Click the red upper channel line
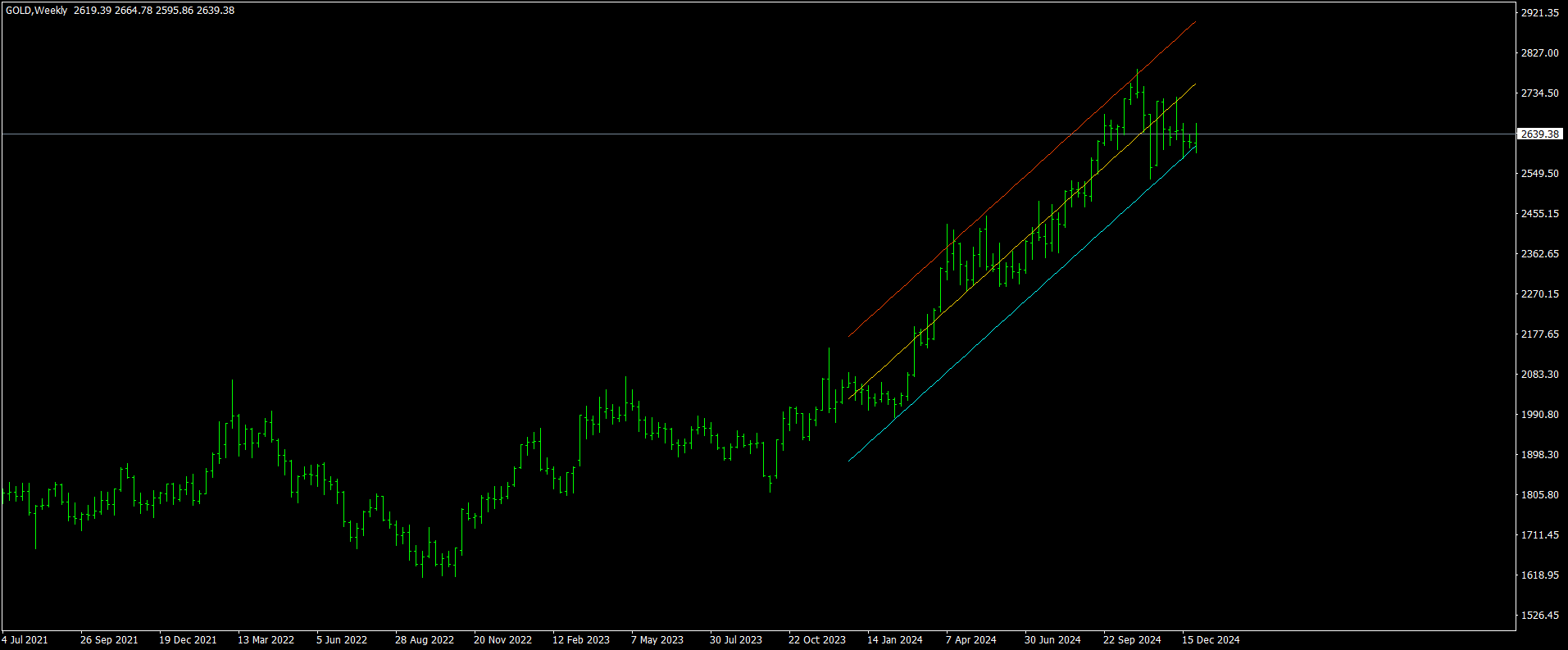 coord(1023,178)
